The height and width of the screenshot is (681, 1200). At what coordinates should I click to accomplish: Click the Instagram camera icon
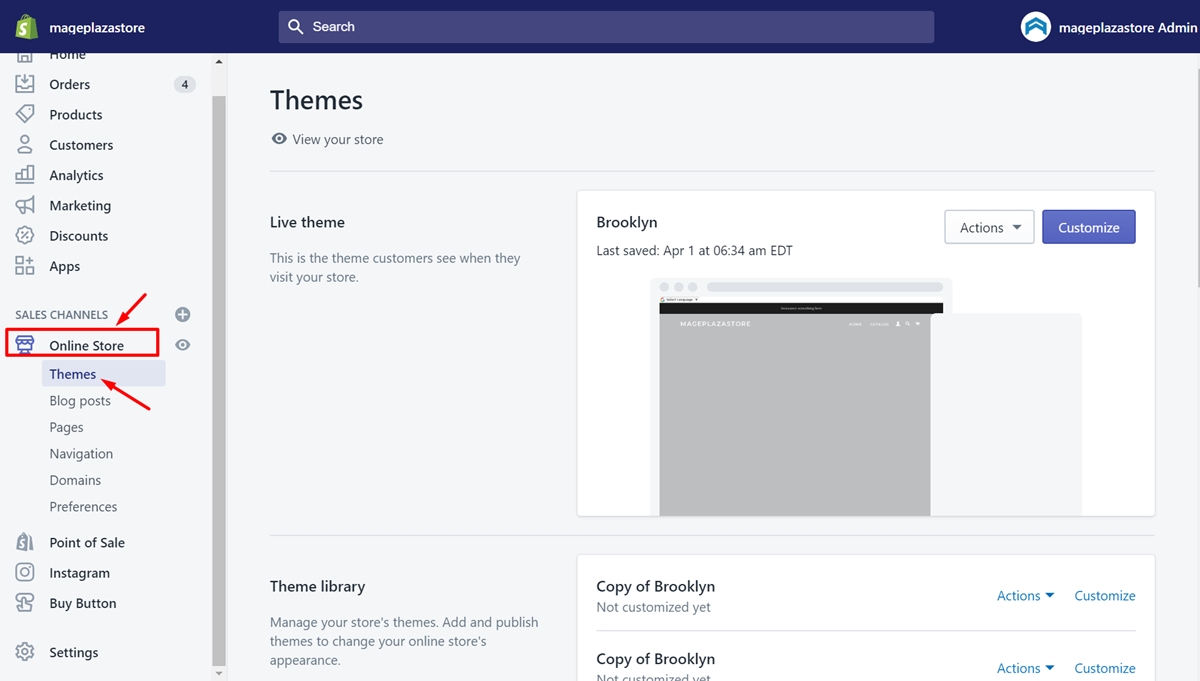pyautogui.click(x=25, y=573)
